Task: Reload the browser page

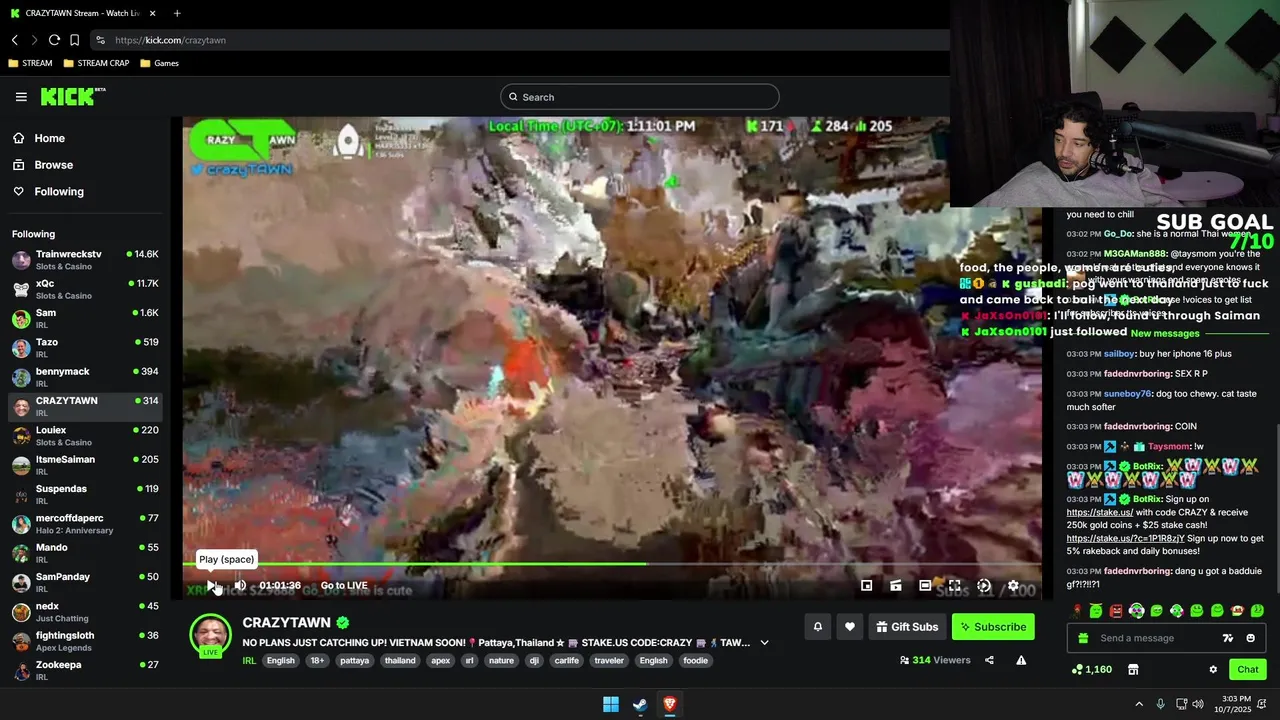Action: pos(54,40)
